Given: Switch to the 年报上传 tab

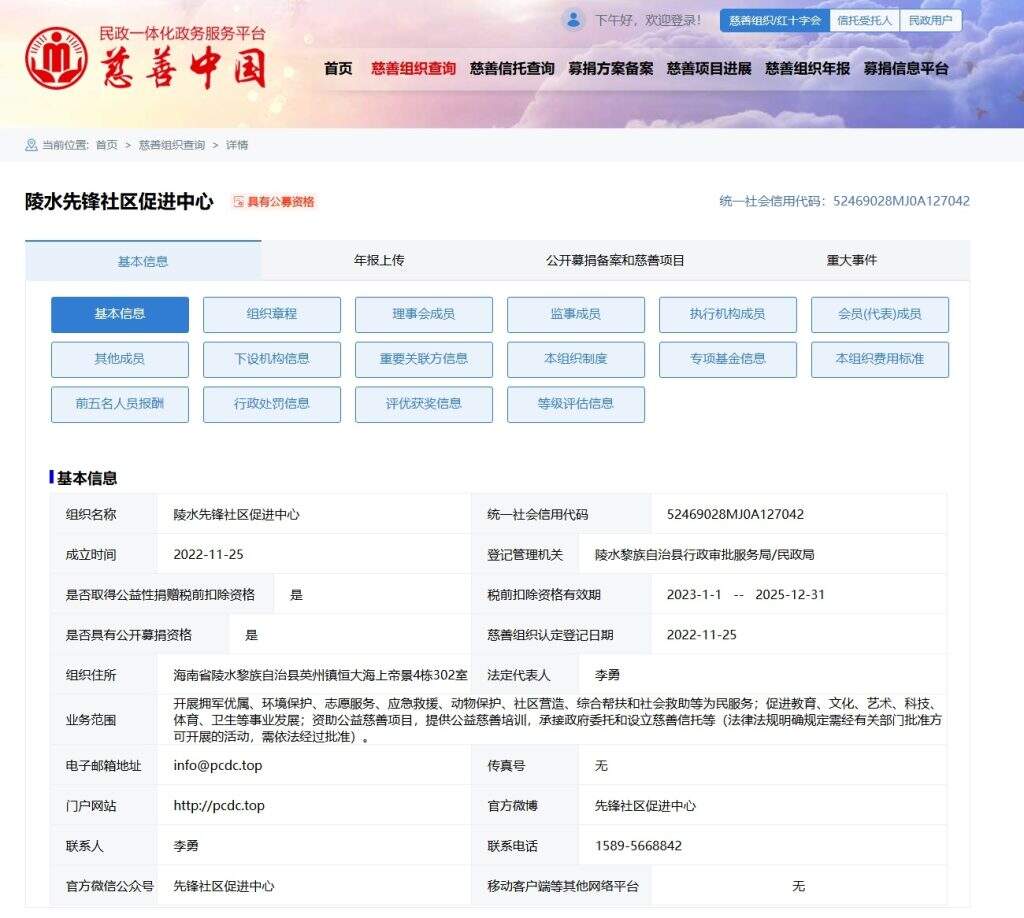Looking at the screenshot, I should (x=379, y=261).
